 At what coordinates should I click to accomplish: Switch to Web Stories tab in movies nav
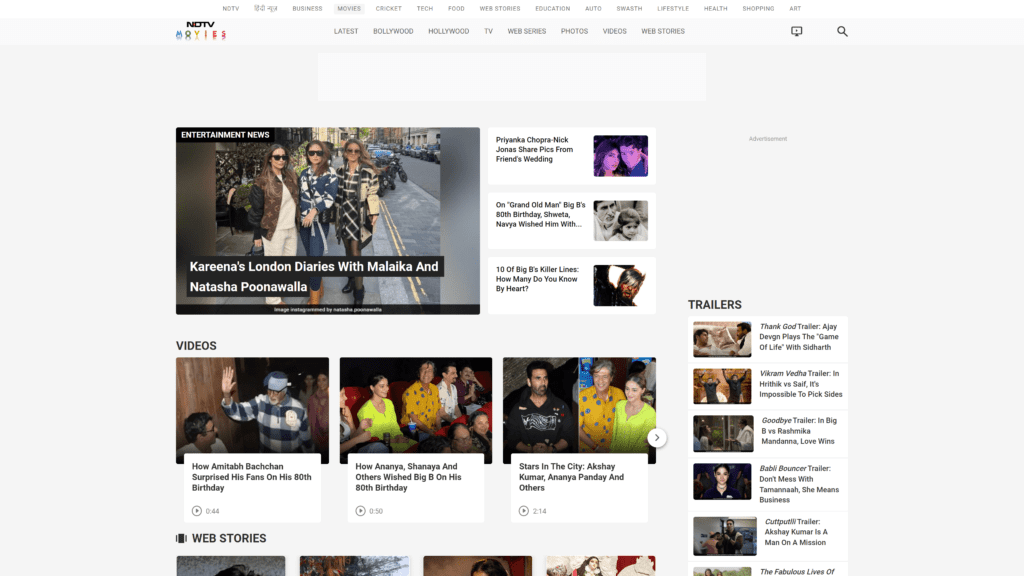pos(663,31)
